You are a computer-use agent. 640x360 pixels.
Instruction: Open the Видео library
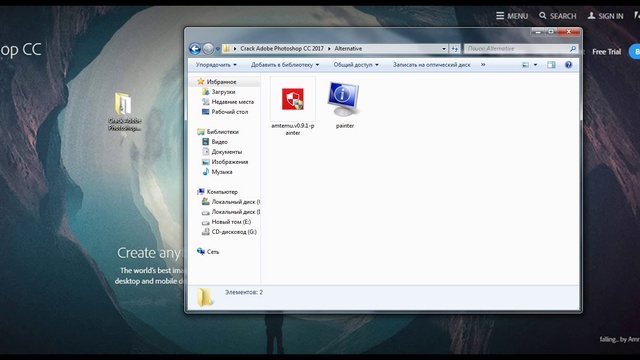(219, 142)
